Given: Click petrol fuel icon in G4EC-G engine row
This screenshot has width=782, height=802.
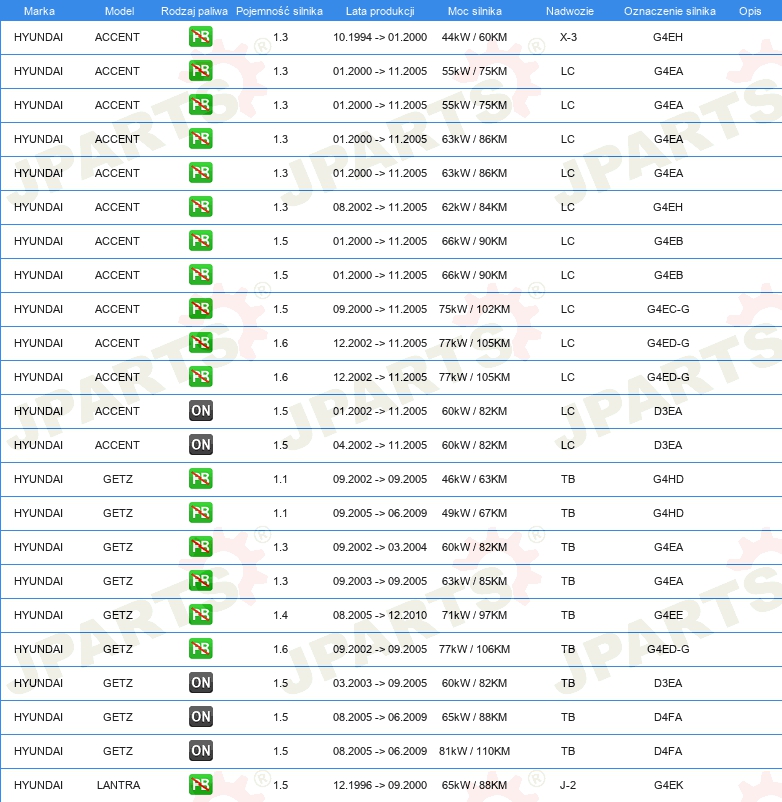Looking at the screenshot, I should tap(200, 309).
